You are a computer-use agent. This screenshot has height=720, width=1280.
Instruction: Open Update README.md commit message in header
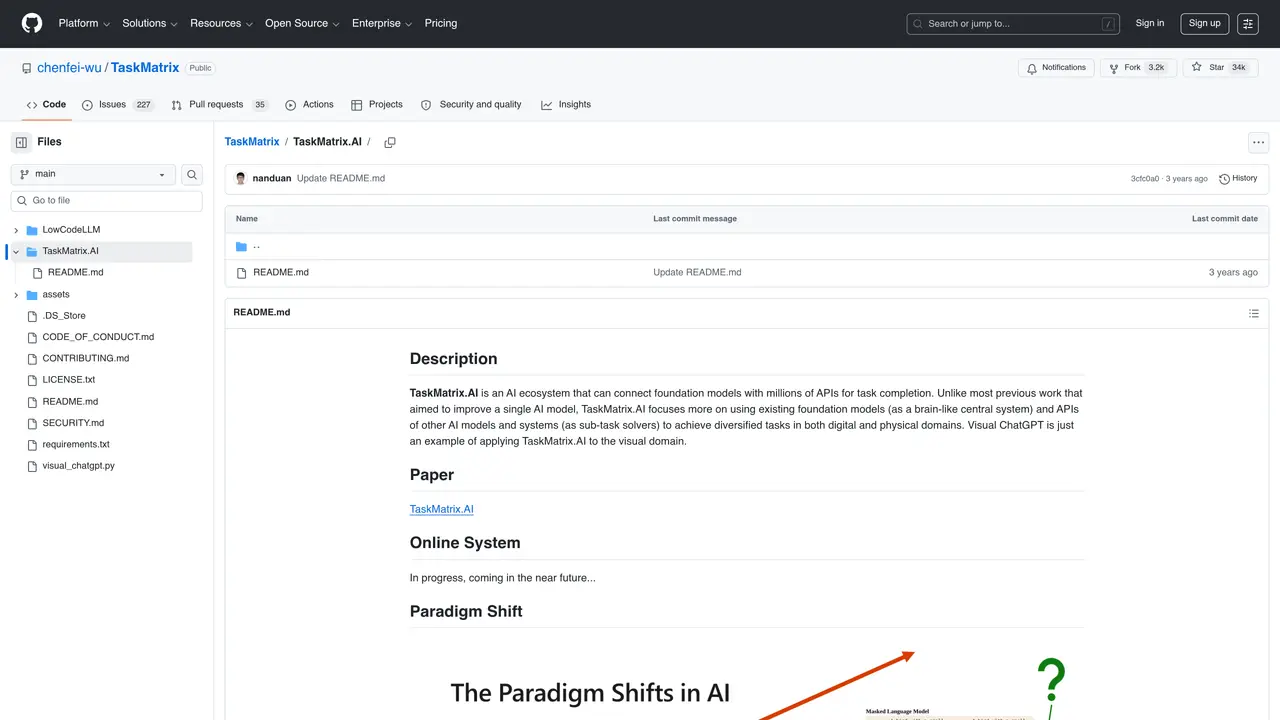pyautogui.click(x=341, y=178)
